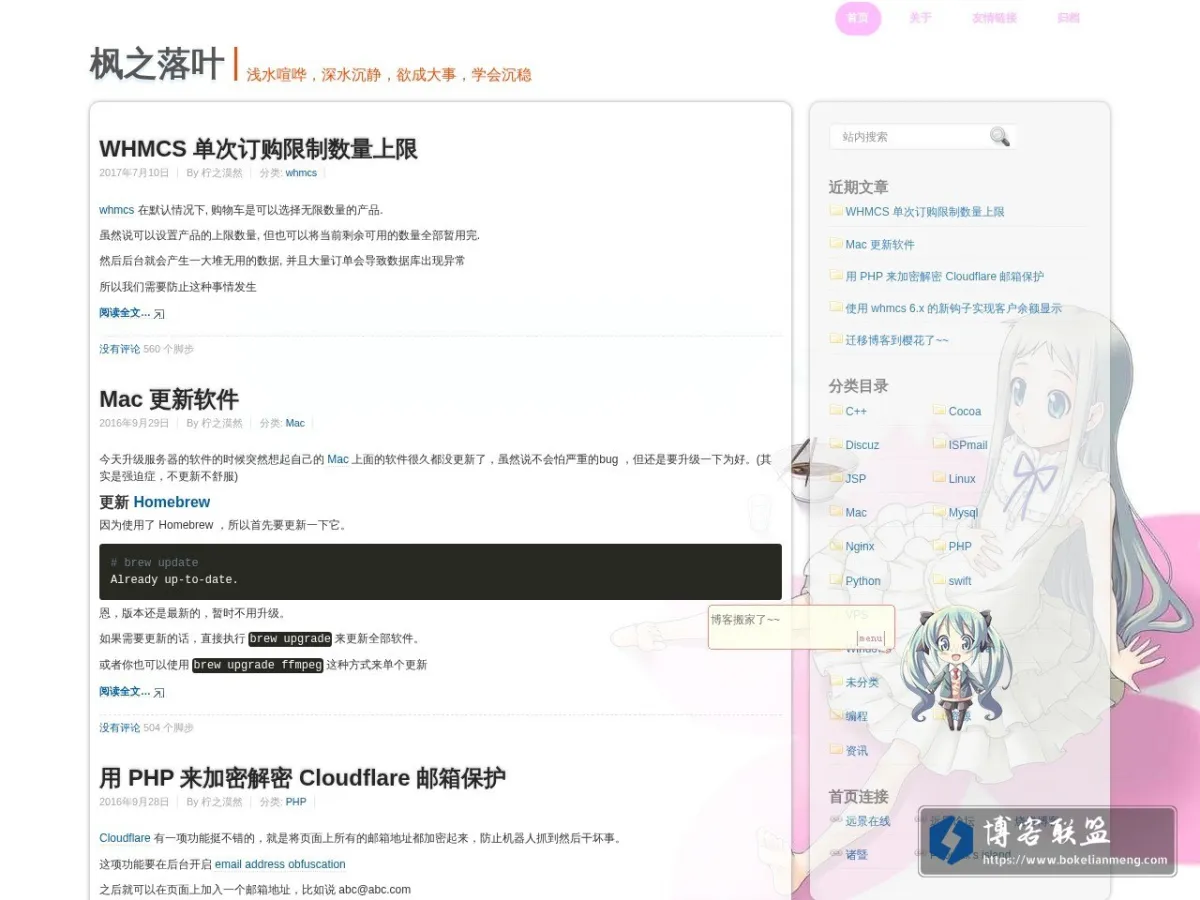The width and height of the screenshot is (1200, 900).
Task: Open the 编程 category in sidebar
Action: point(856,716)
